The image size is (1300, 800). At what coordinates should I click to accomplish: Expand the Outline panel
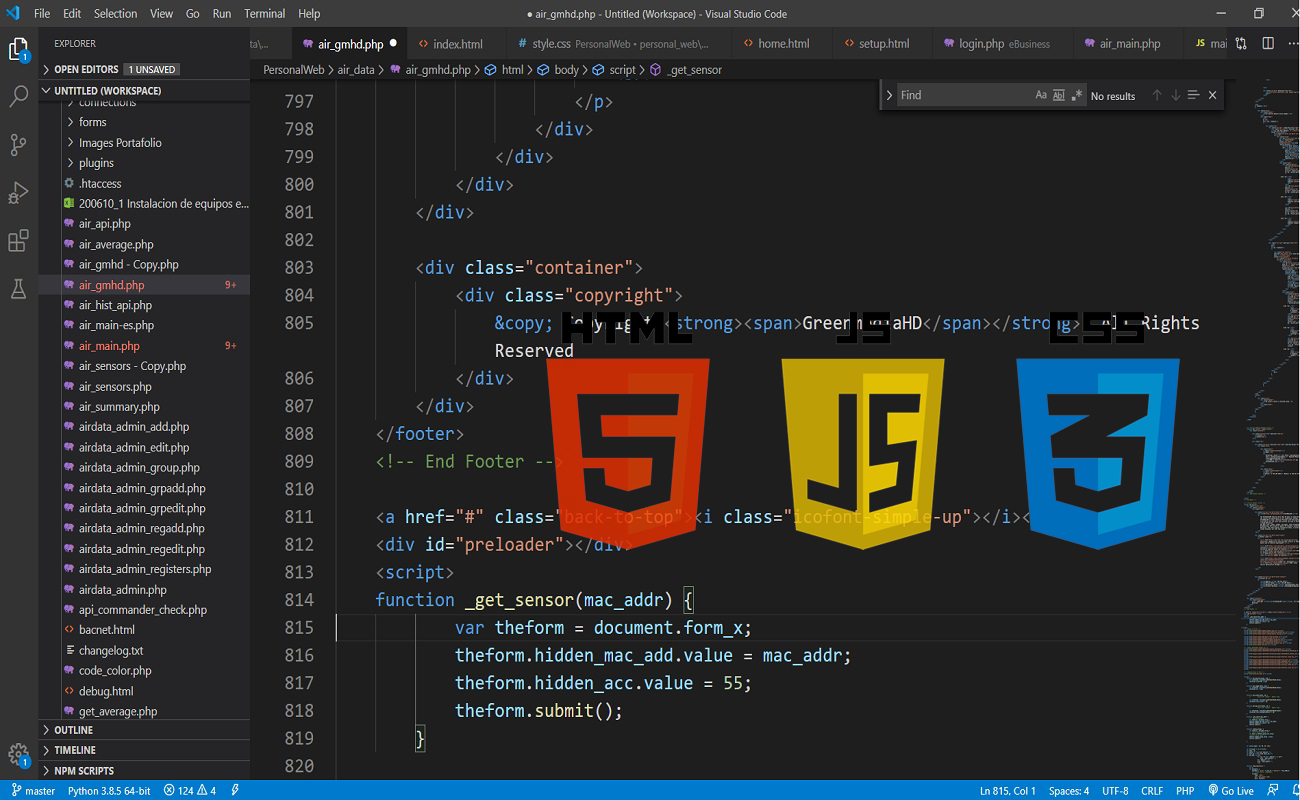[x=144, y=730]
